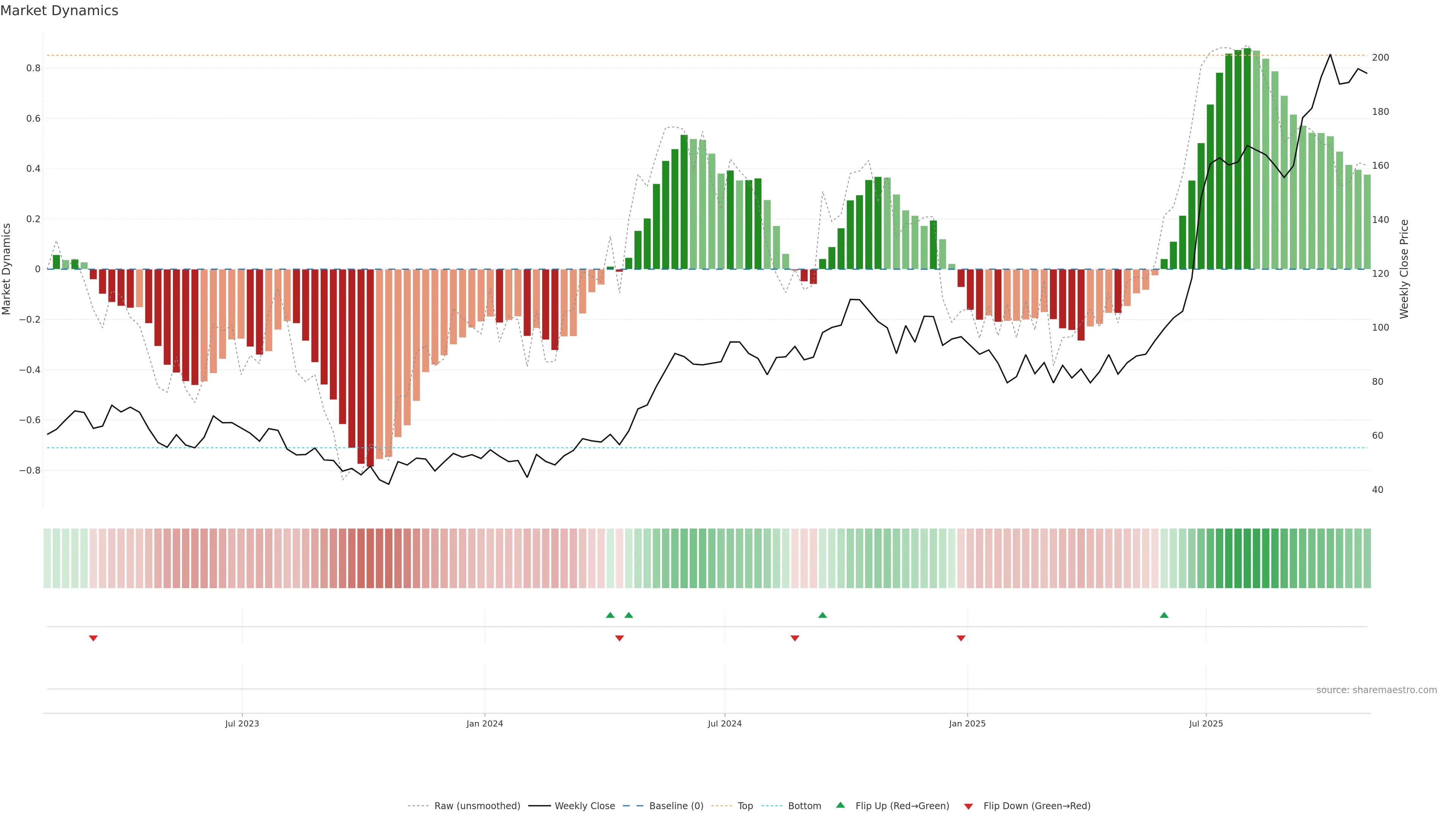Toggle the Top legend entry

coord(745,806)
